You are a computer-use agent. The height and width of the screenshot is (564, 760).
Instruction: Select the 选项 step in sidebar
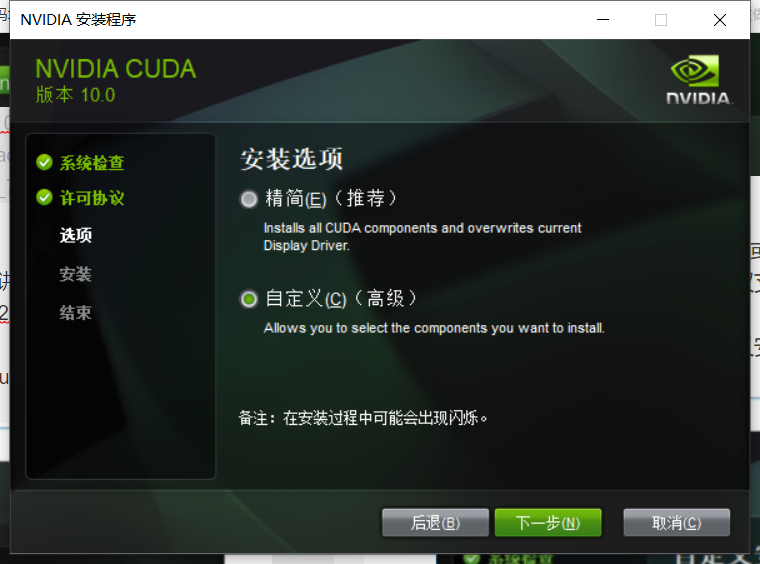(x=76, y=235)
